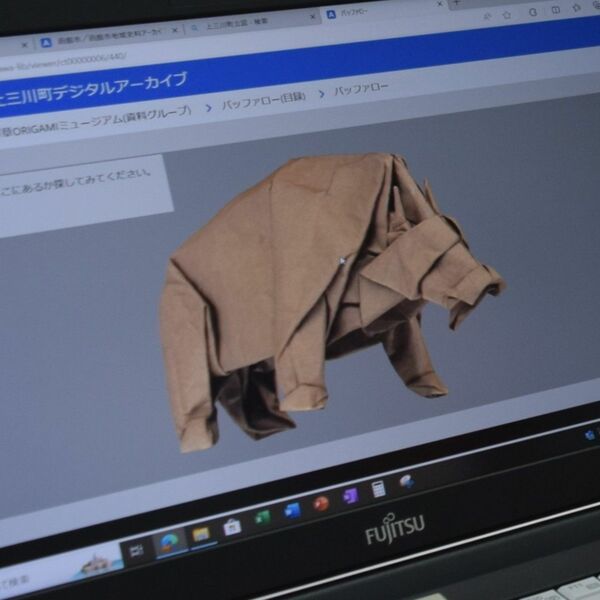Close the 函館市 archive tab

tap(175, 30)
